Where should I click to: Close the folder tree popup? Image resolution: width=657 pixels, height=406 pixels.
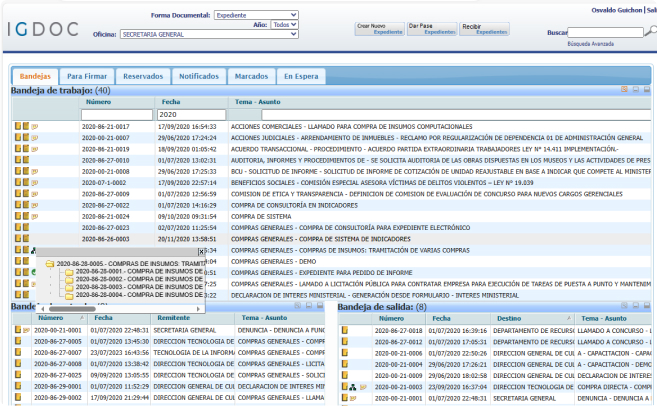click(x=201, y=251)
